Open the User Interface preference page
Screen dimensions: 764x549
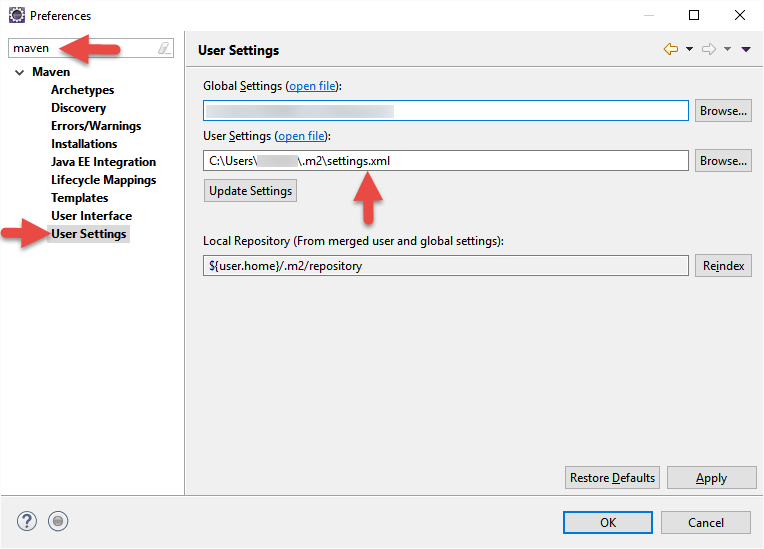coord(92,216)
